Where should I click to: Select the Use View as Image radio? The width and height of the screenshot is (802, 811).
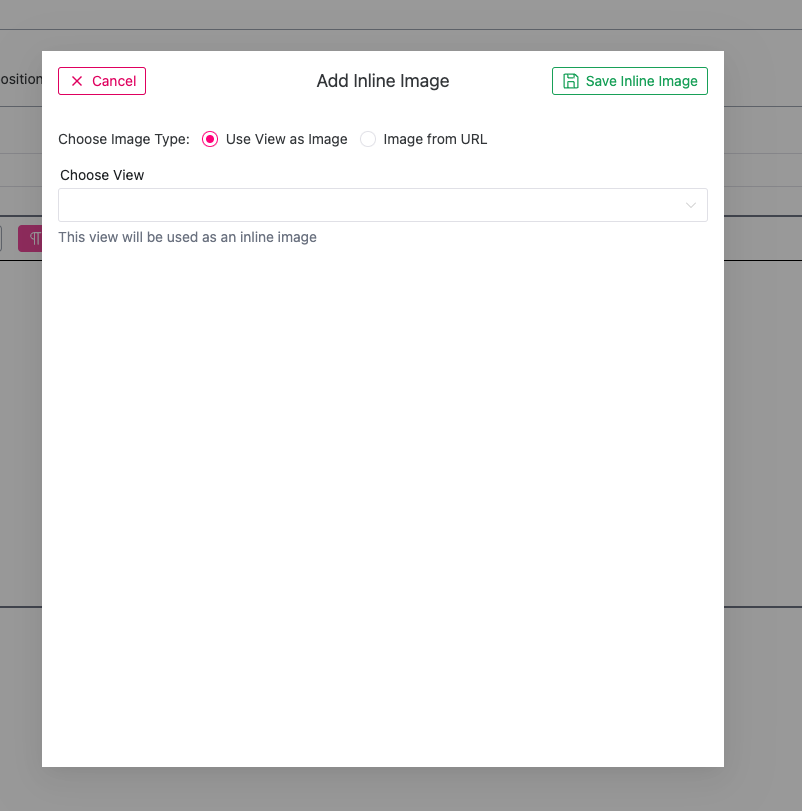[210, 139]
